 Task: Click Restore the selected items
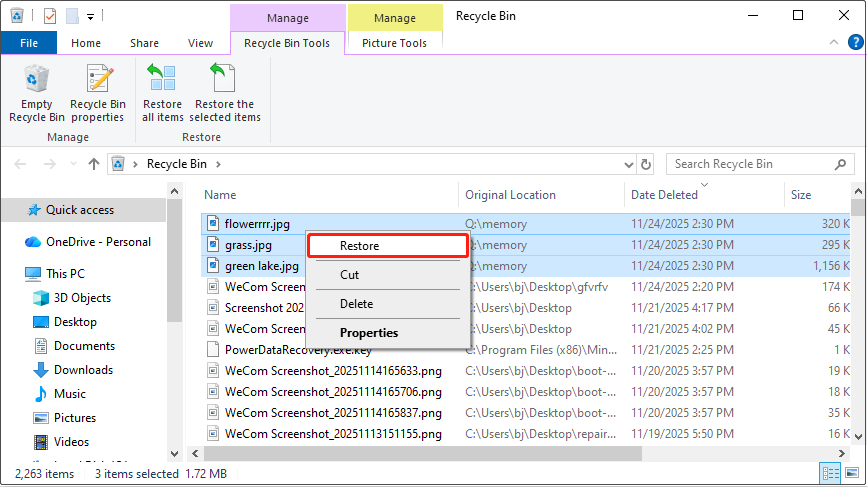[x=225, y=93]
